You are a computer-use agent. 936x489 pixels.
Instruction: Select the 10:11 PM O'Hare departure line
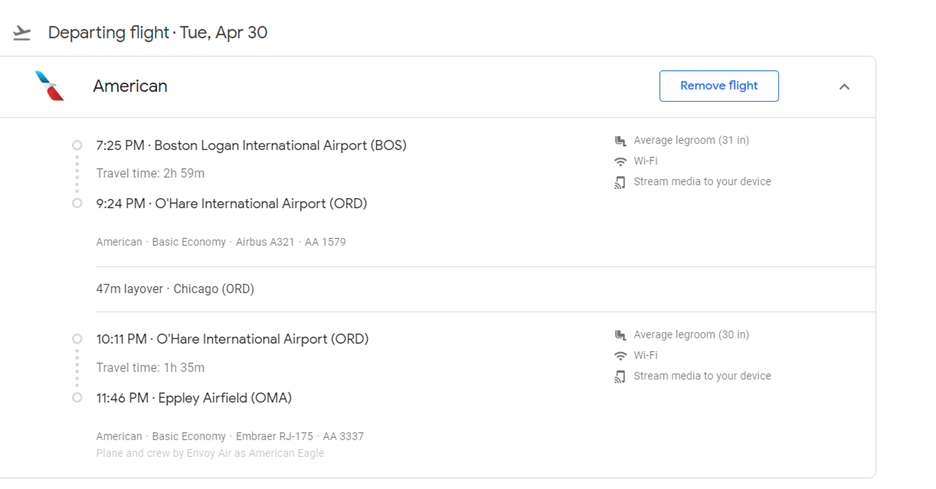click(x=232, y=339)
